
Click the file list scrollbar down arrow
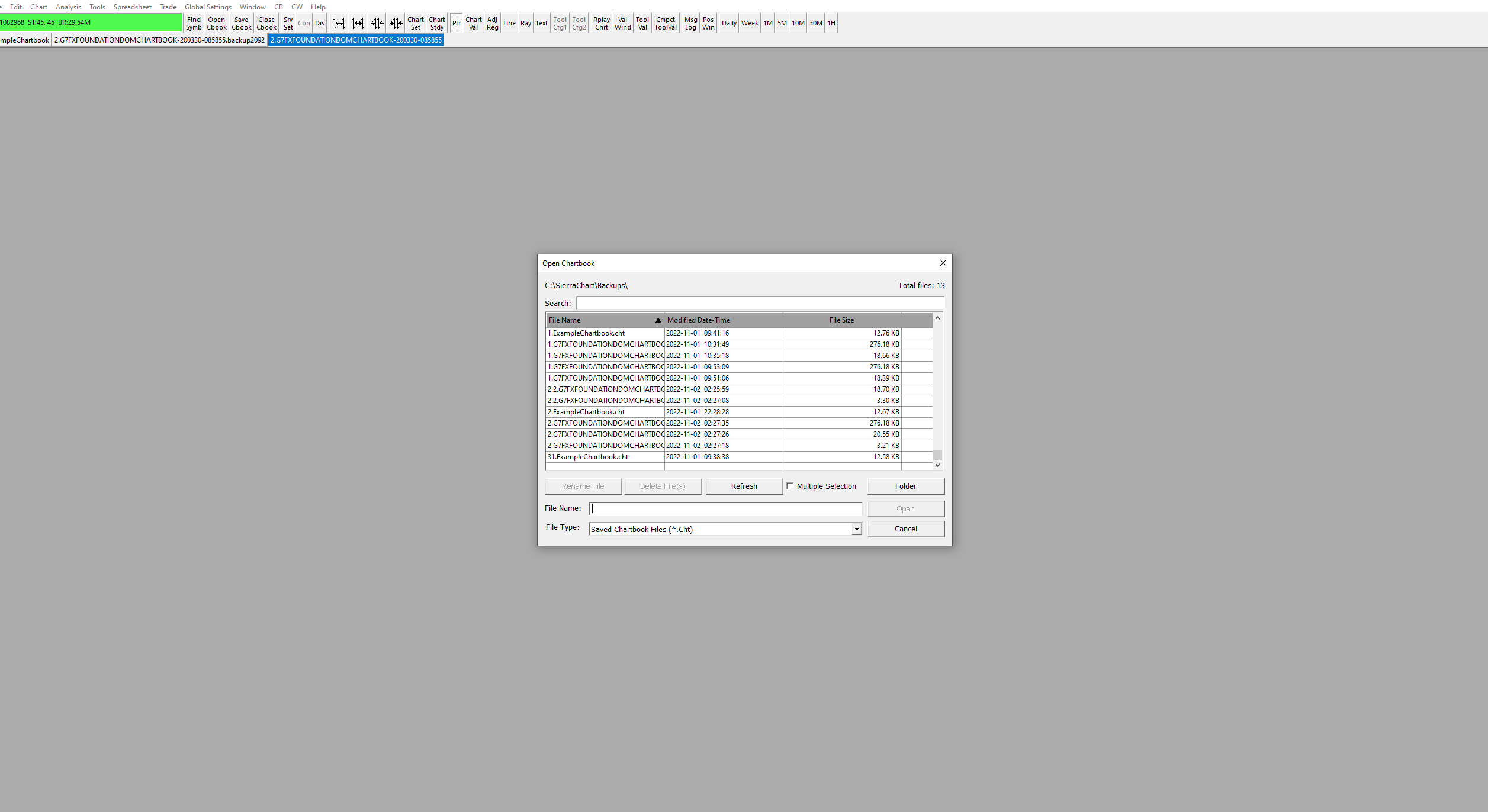coord(937,465)
